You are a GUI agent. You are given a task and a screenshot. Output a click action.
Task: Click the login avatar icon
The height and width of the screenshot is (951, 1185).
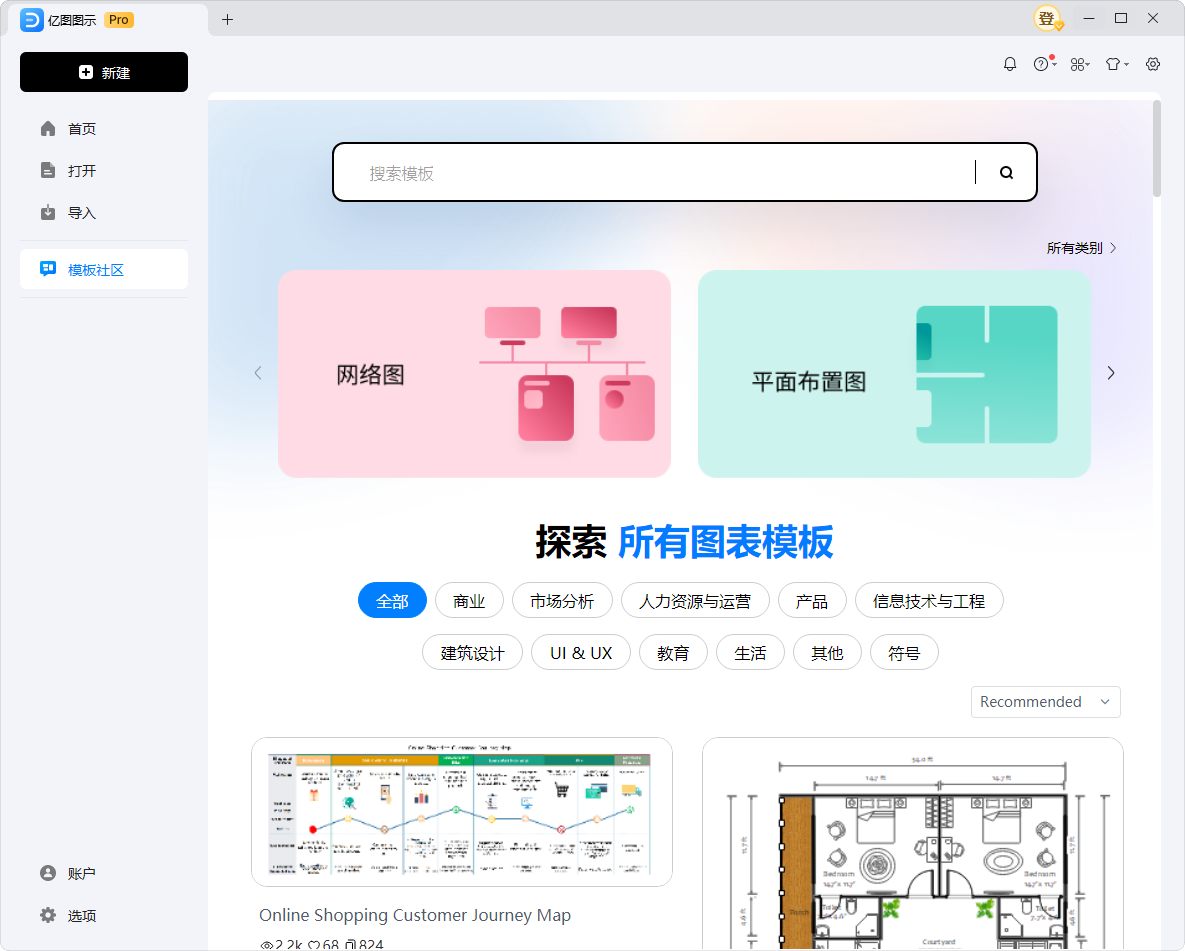click(1047, 18)
